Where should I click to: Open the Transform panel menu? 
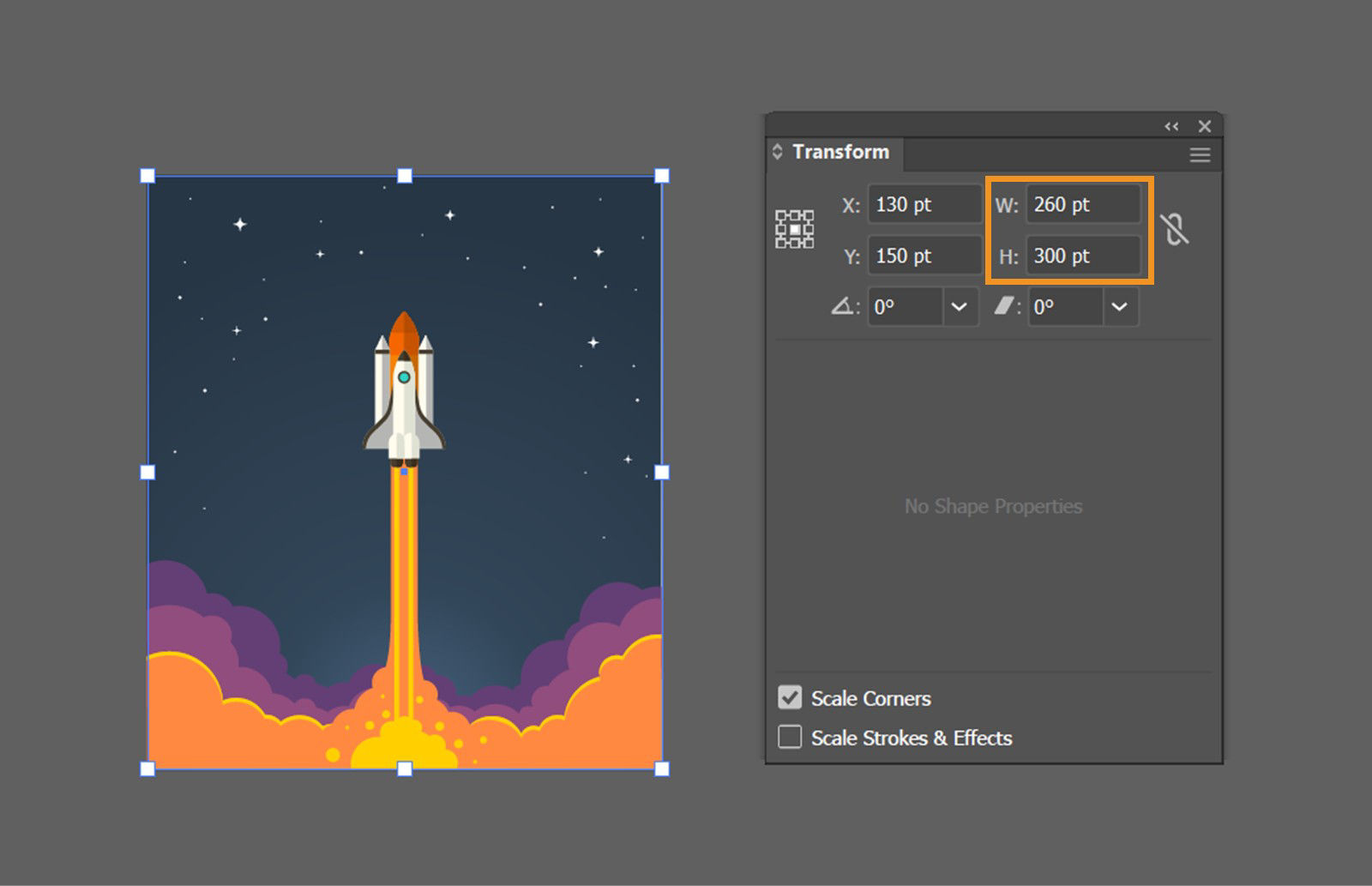[x=1200, y=155]
